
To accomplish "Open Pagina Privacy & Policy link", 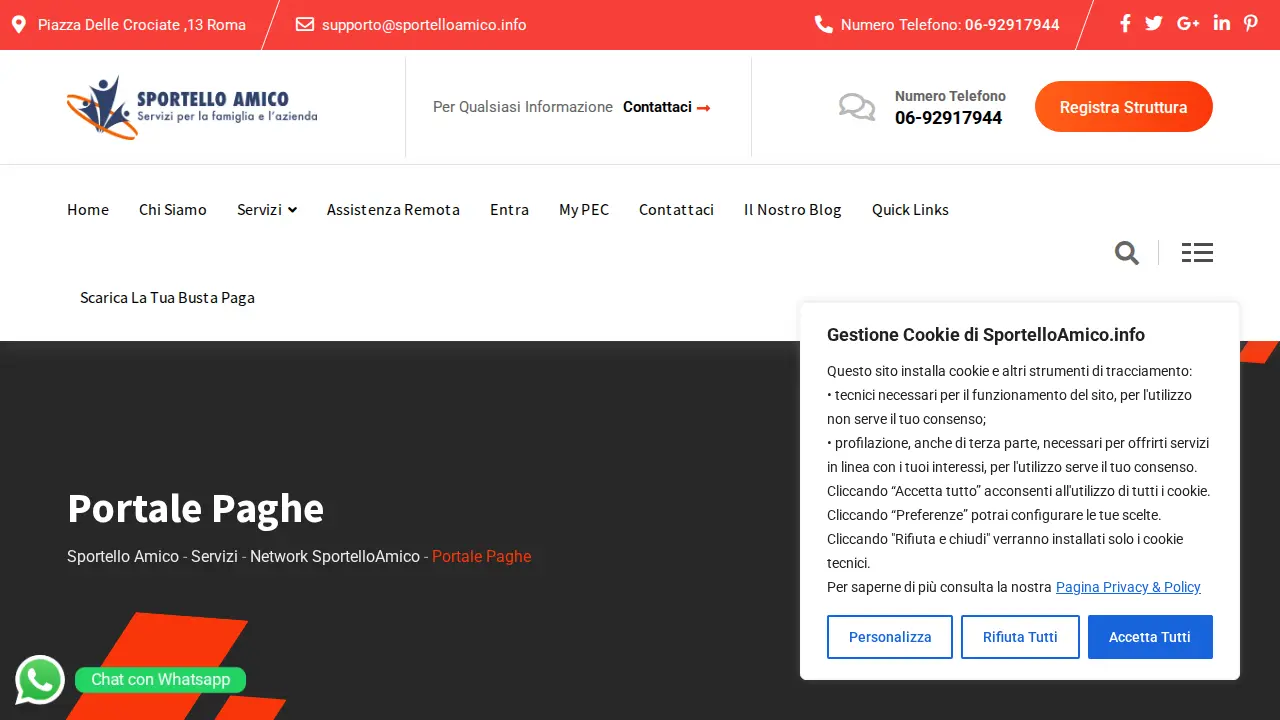I will (1128, 587).
